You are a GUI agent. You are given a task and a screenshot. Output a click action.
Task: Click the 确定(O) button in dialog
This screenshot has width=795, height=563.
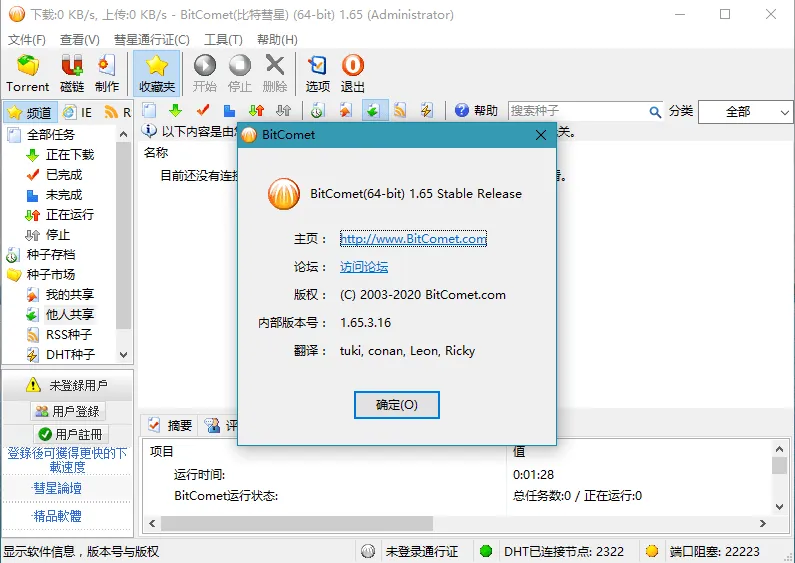click(397, 405)
